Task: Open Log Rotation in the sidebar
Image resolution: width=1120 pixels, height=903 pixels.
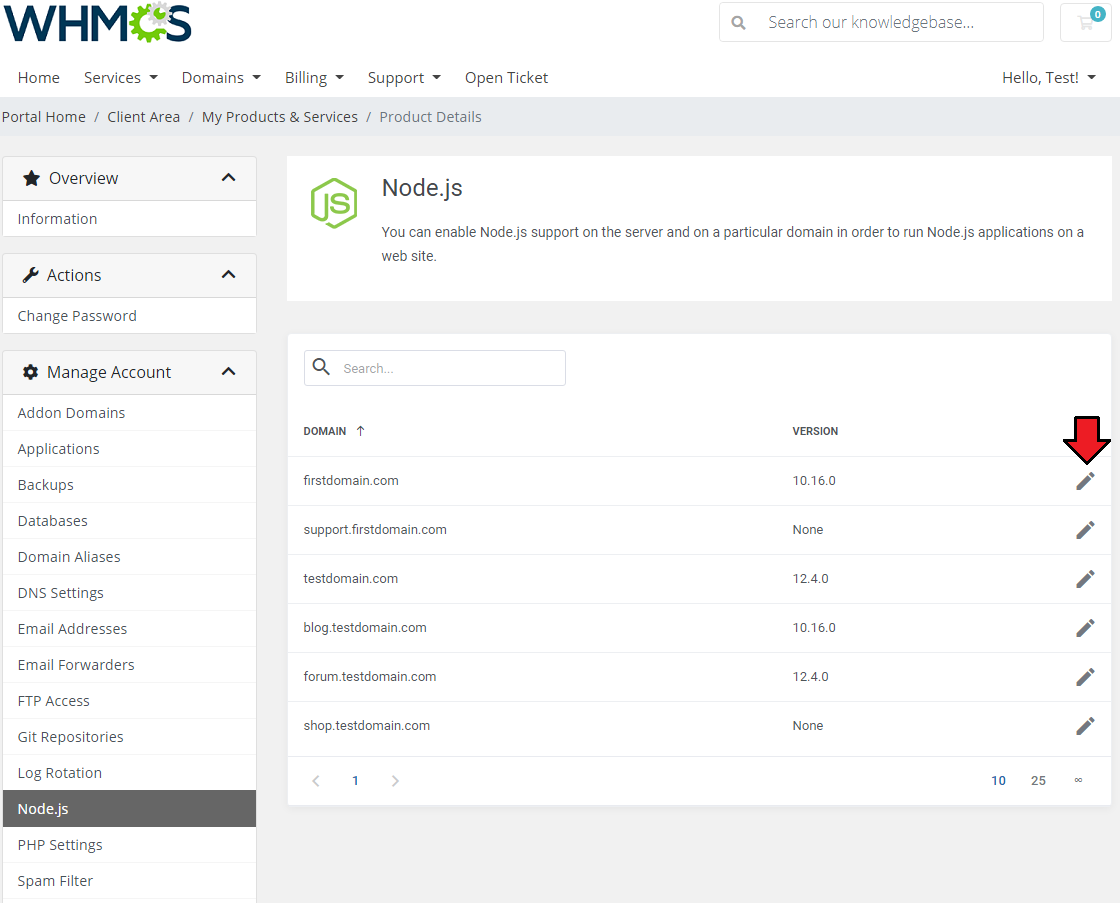Action: click(x=129, y=773)
